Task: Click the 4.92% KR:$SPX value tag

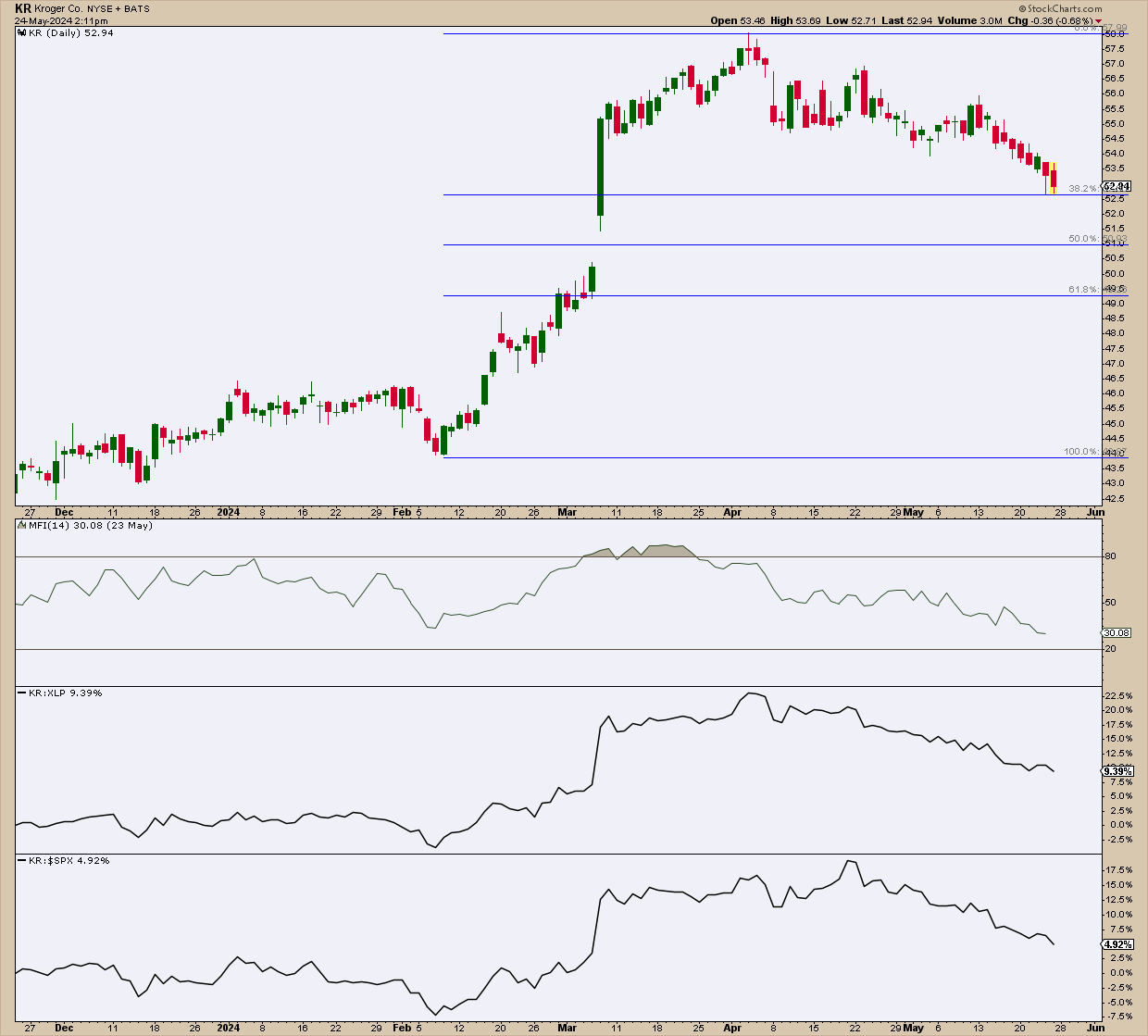Action: tap(1117, 944)
